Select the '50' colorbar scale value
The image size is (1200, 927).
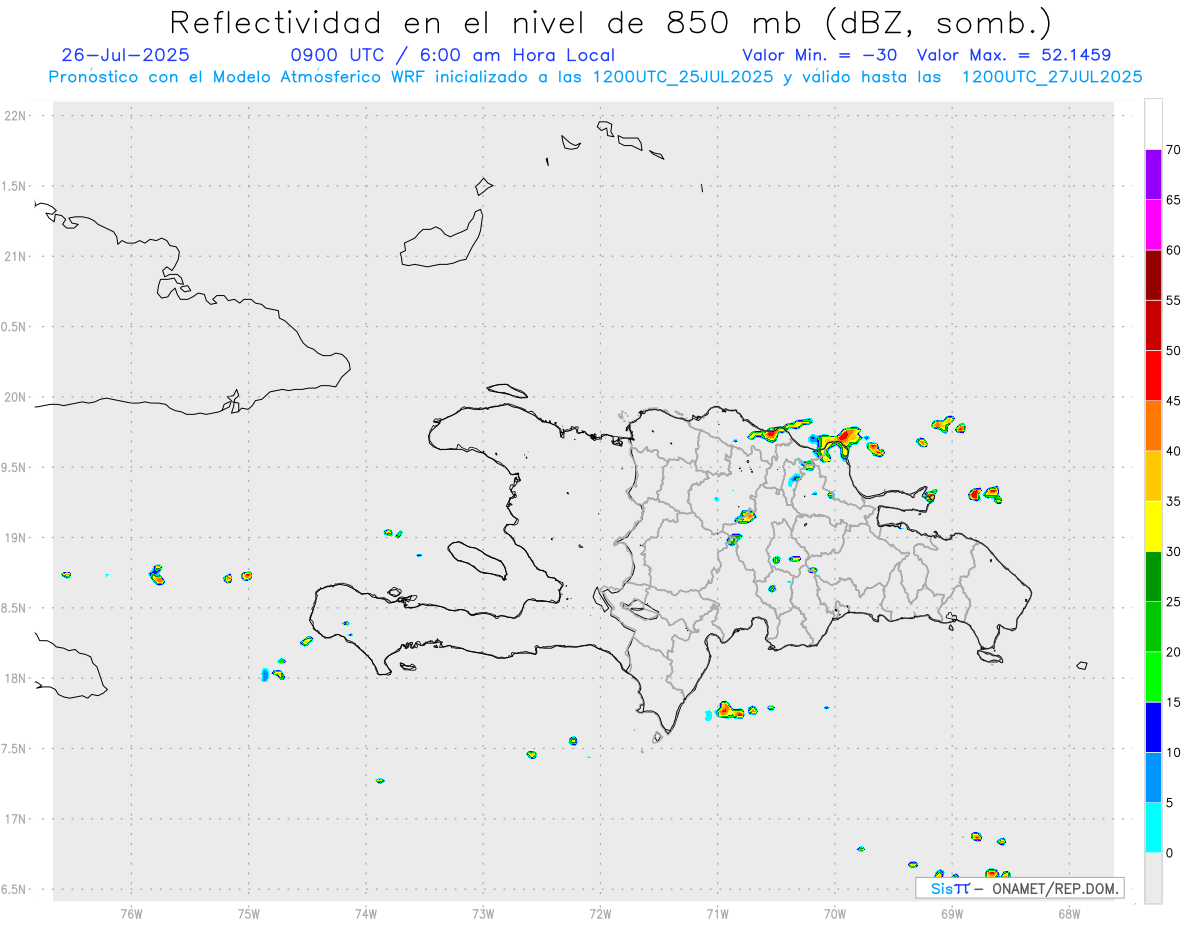pos(1173,351)
